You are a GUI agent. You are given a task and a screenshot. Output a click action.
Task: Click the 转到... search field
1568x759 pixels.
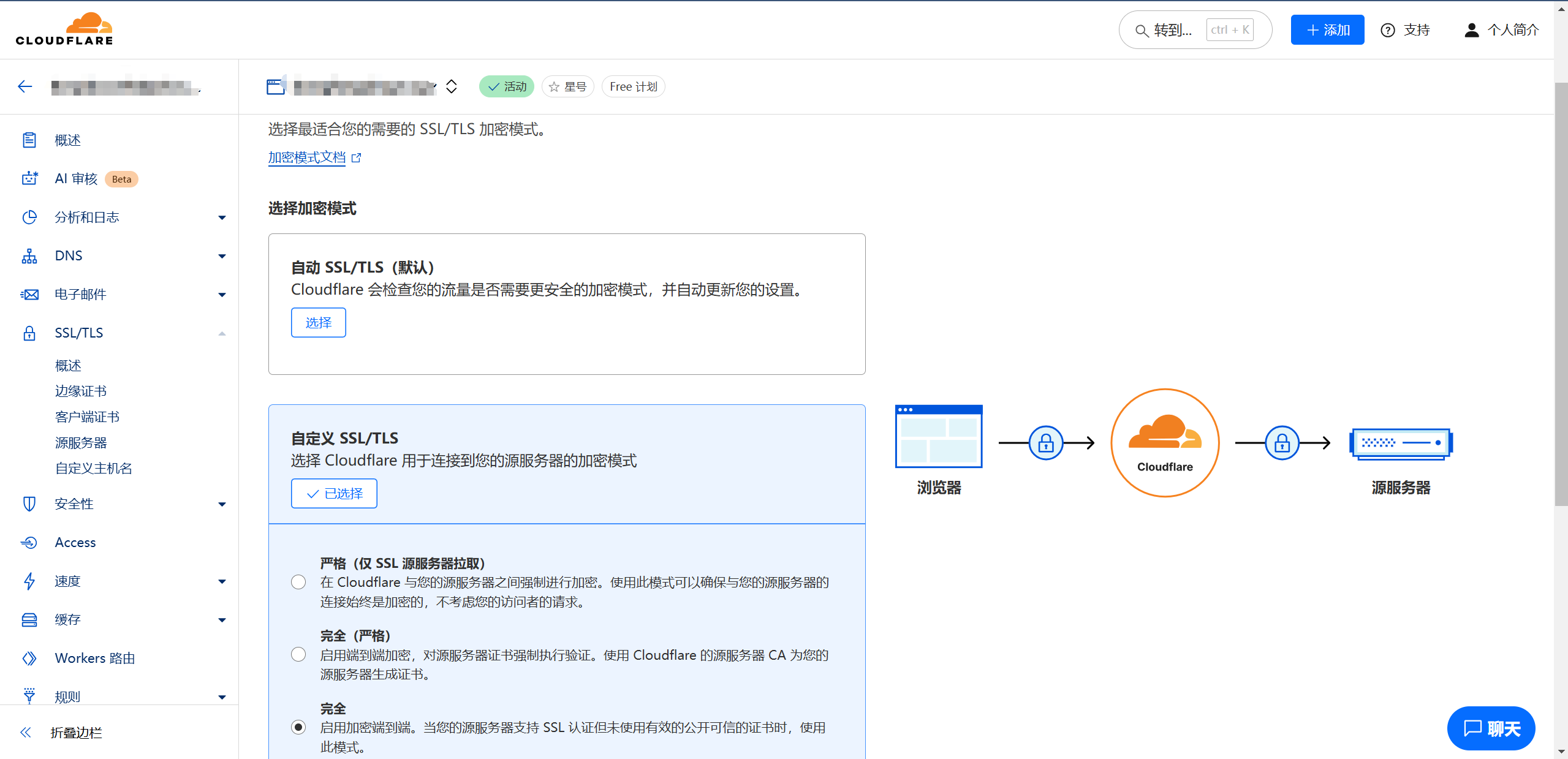tap(1195, 30)
